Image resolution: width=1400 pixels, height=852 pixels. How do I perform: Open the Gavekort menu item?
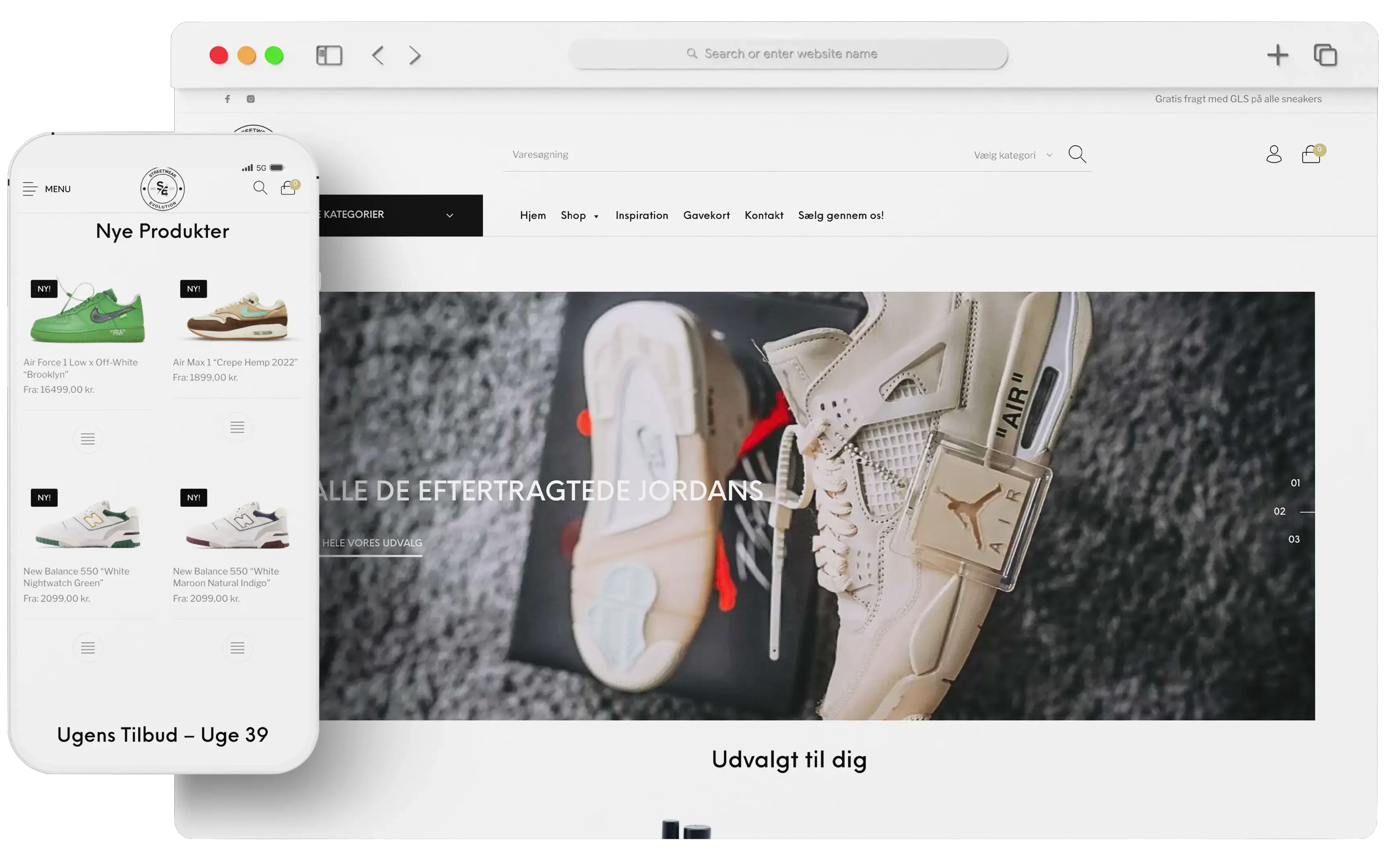click(707, 216)
